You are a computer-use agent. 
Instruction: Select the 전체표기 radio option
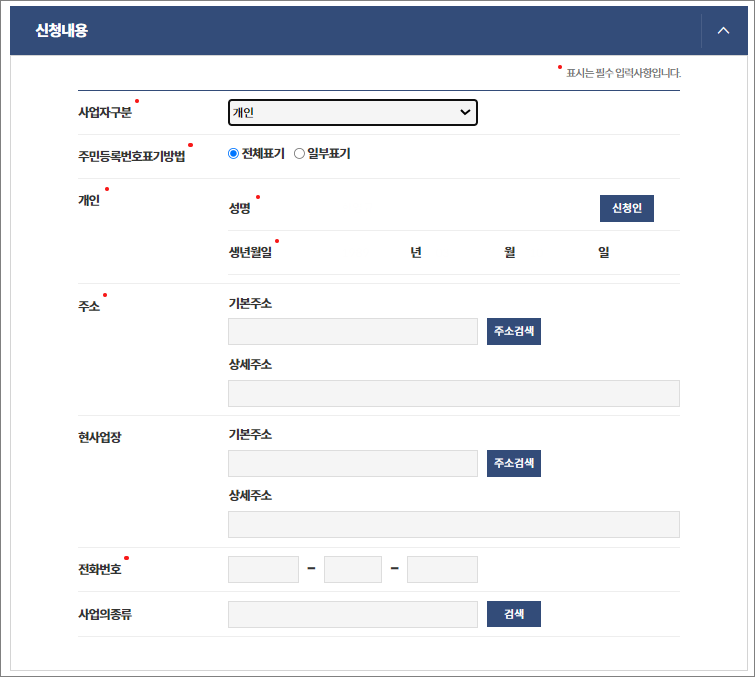(234, 154)
